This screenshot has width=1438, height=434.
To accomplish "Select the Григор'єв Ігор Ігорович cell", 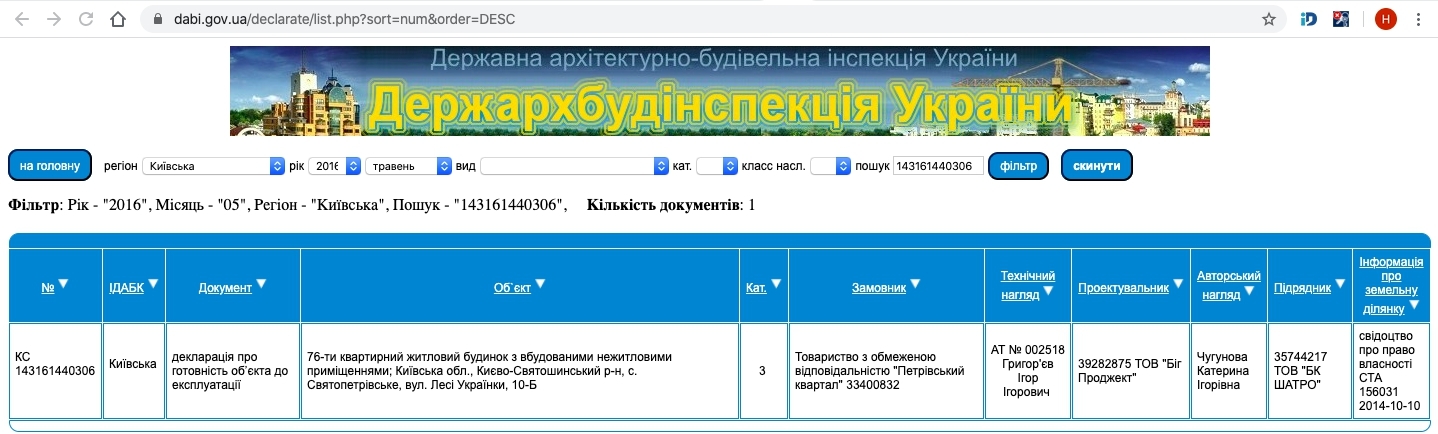I will 1028,370.
